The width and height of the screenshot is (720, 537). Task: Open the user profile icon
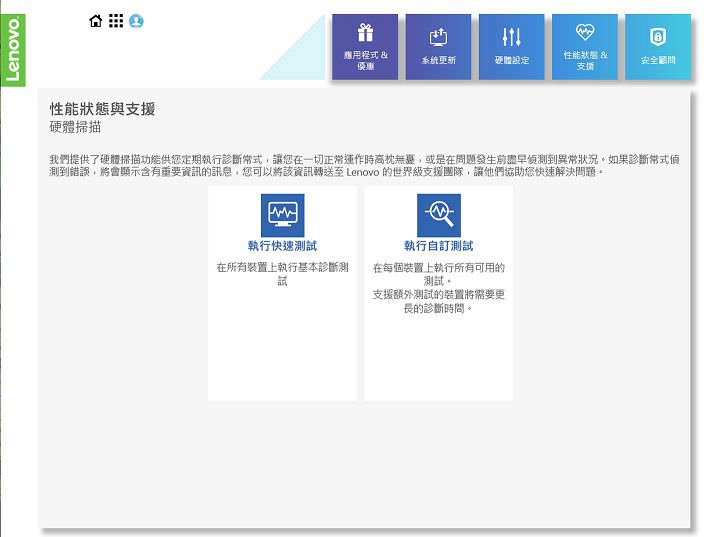[x=136, y=21]
